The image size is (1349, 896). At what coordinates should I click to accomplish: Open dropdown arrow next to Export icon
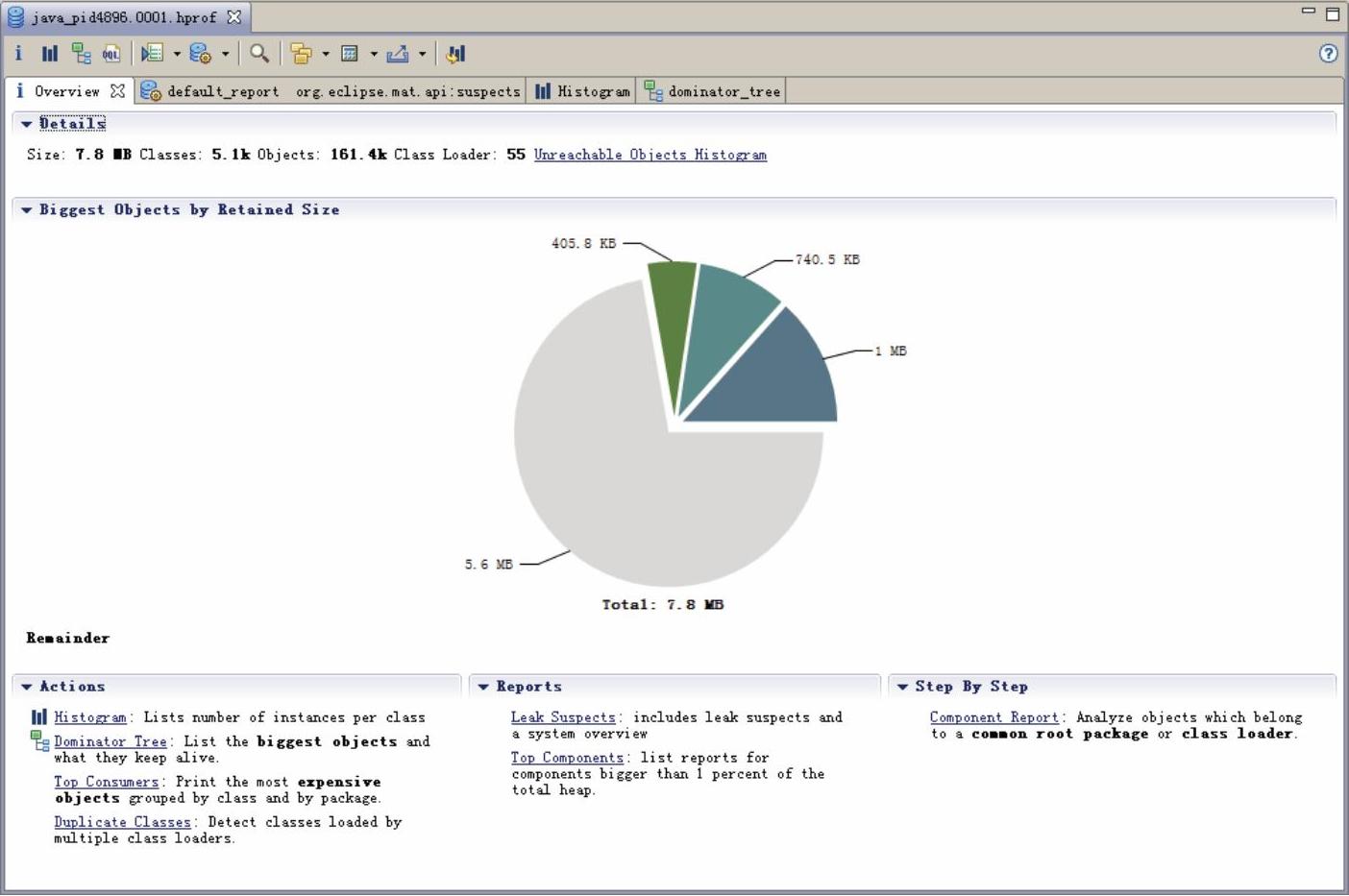(x=422, y=55)
